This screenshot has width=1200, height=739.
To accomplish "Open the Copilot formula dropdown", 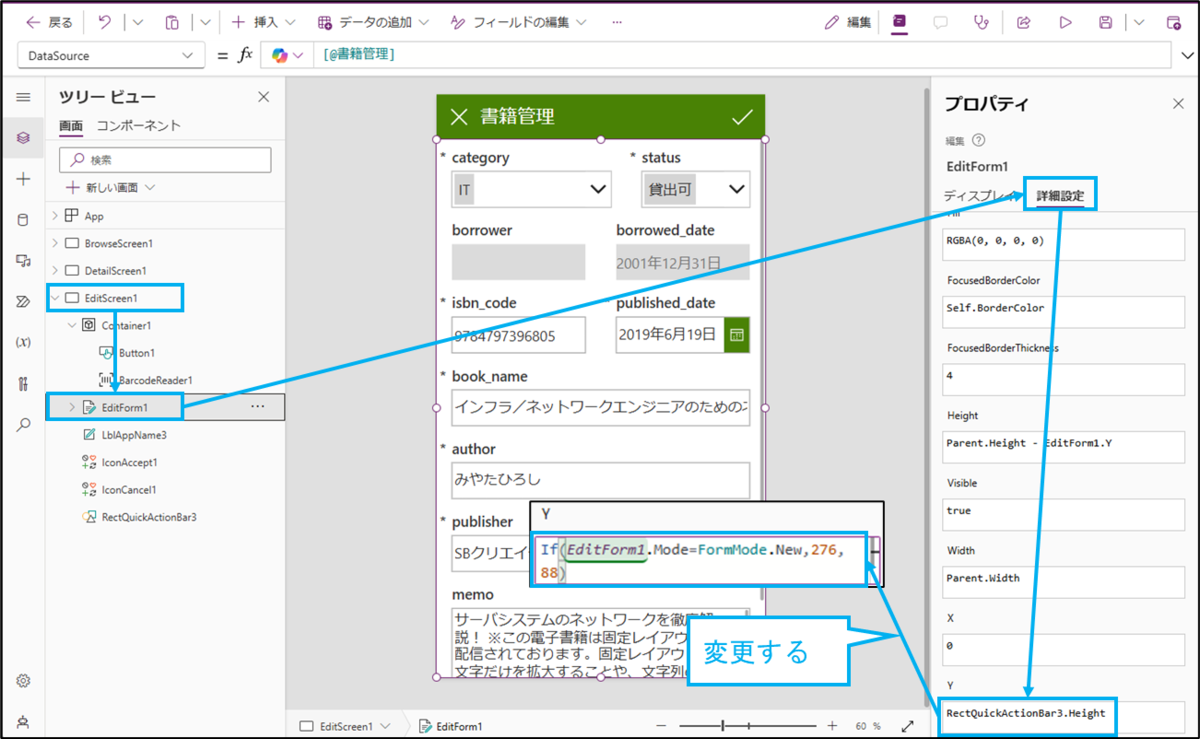I will pyautogui.click(x=287, y=56).
